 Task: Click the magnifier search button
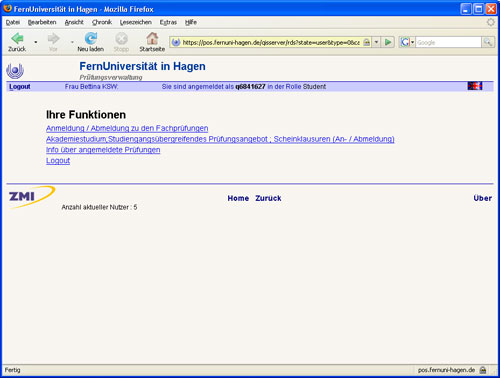tap(488, 42)
